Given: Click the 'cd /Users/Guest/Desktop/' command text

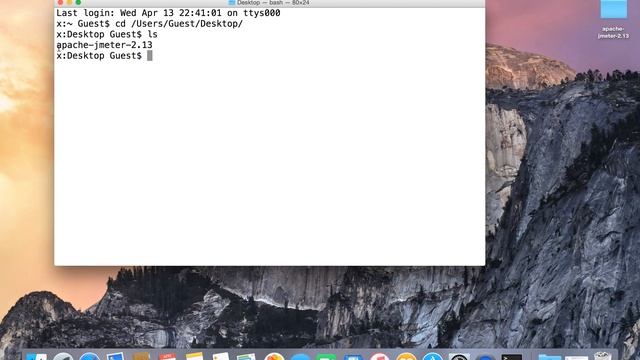Looking at the screenshot, I should click(x=179, y=24).
